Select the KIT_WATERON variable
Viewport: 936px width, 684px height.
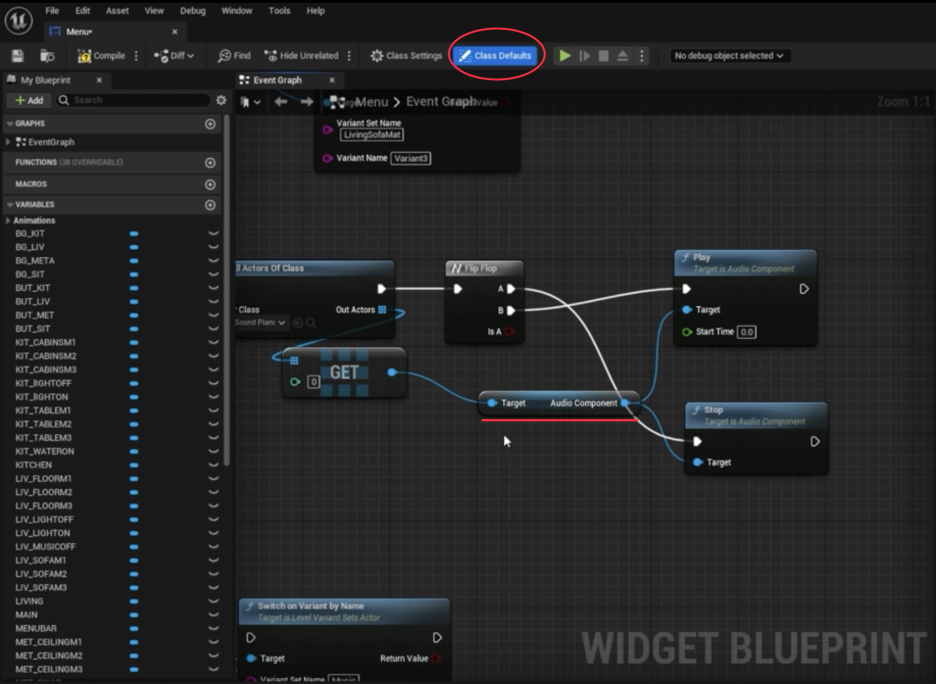point(45,451)
